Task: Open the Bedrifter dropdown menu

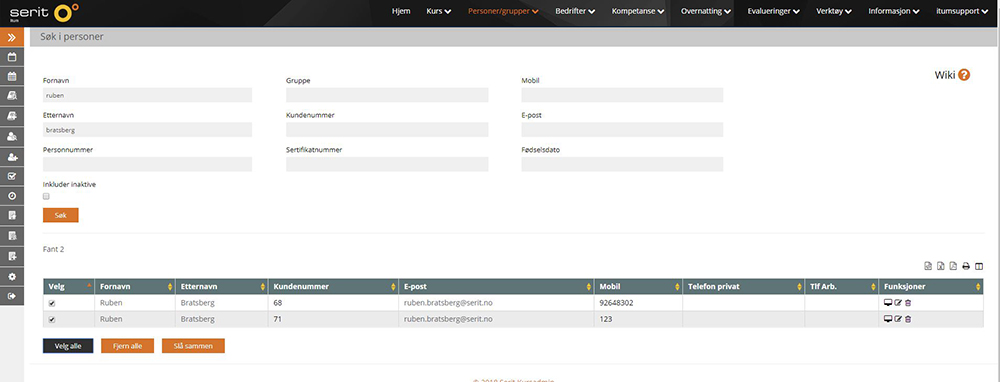Action: pyautogui.click(x=575, y=11)
